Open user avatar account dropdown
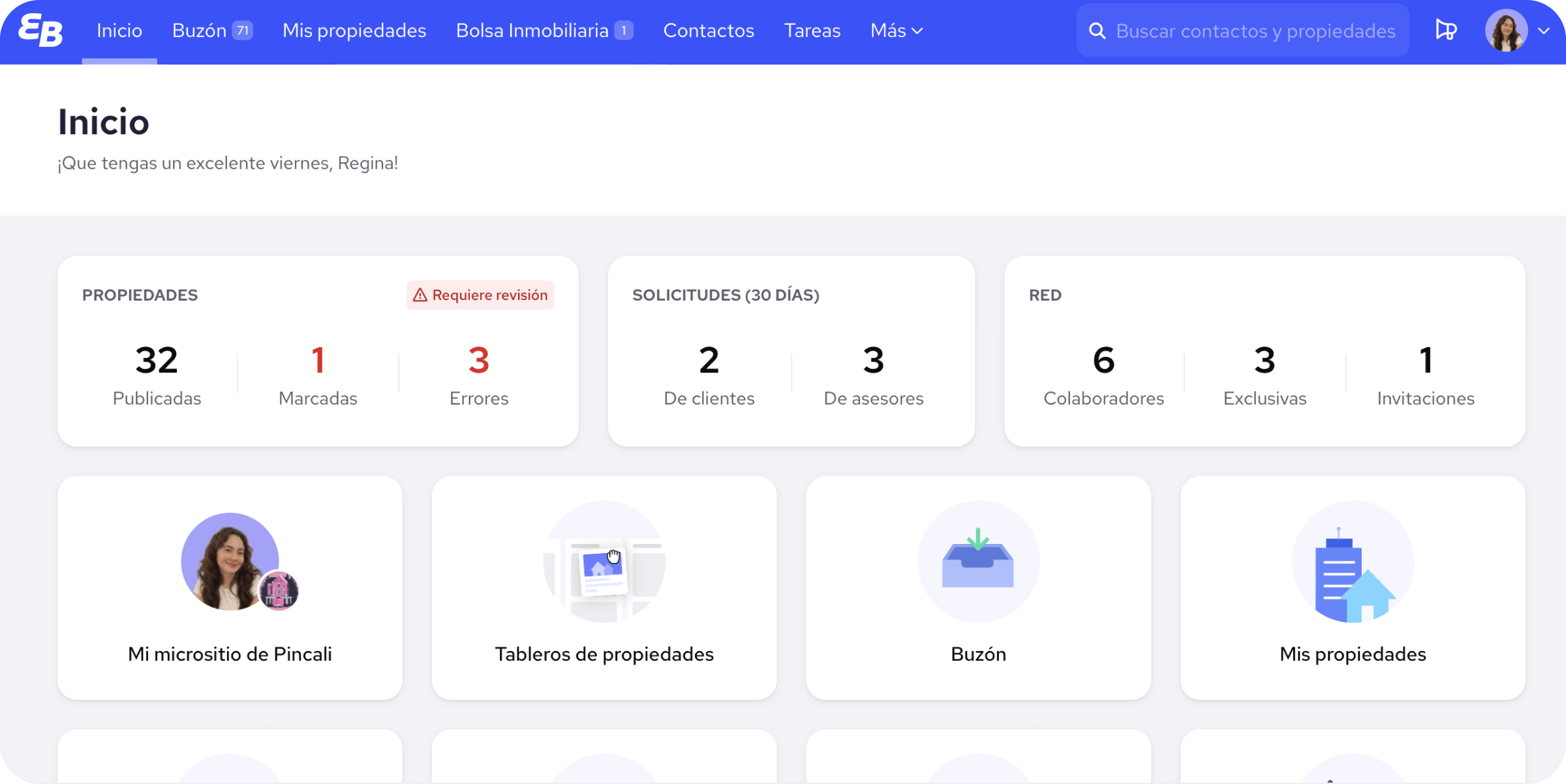Screen dimensions: 1566x784 (x=1506, y=31)
